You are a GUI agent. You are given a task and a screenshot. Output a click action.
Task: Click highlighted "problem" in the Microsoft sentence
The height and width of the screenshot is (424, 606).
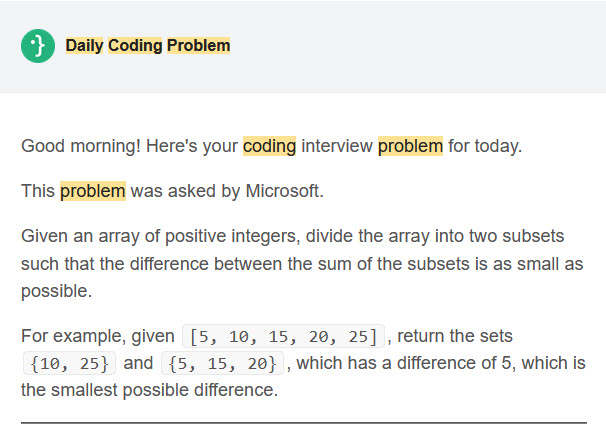tap(93, 191)
